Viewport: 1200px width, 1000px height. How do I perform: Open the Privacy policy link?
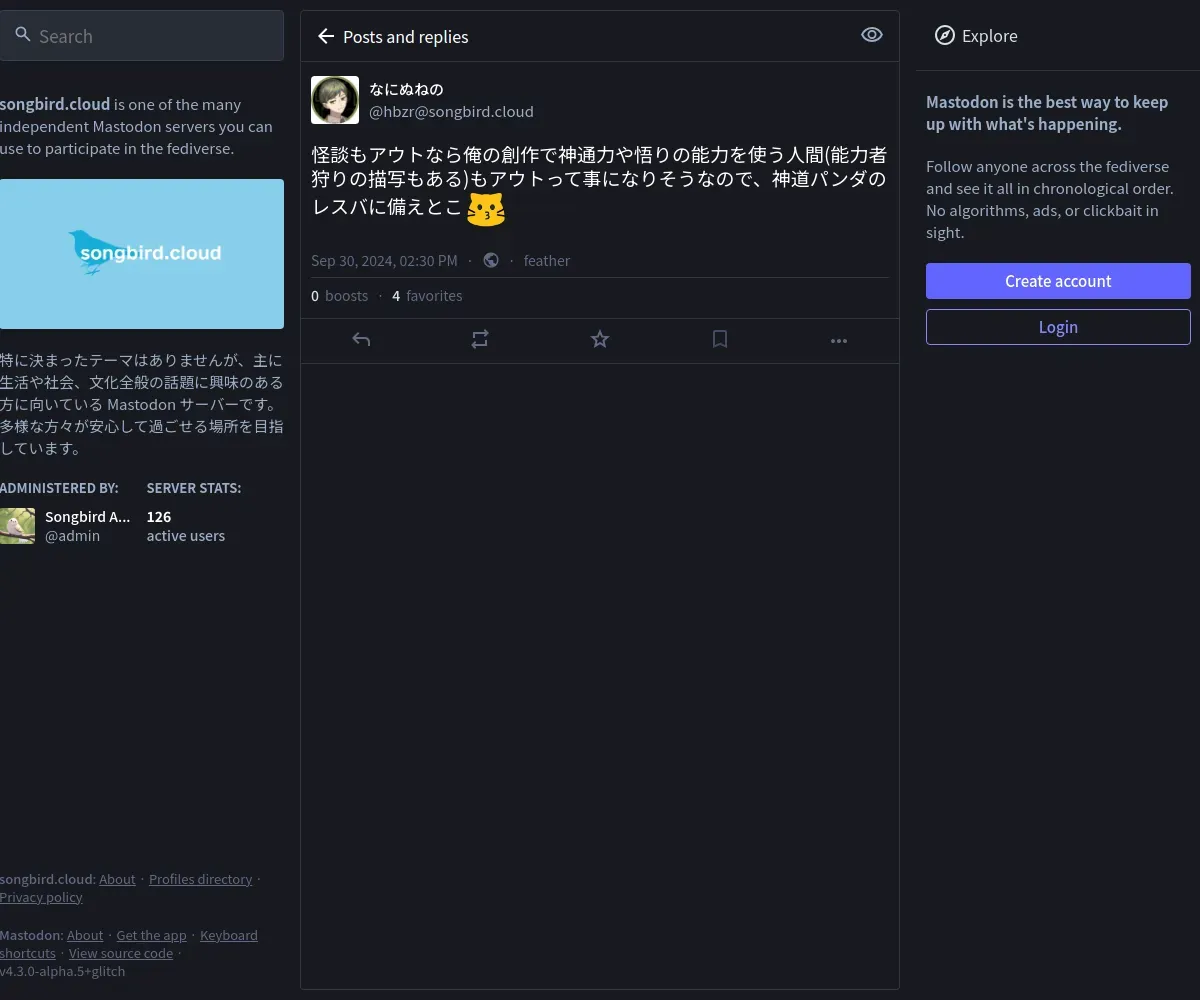pos(41,897)
